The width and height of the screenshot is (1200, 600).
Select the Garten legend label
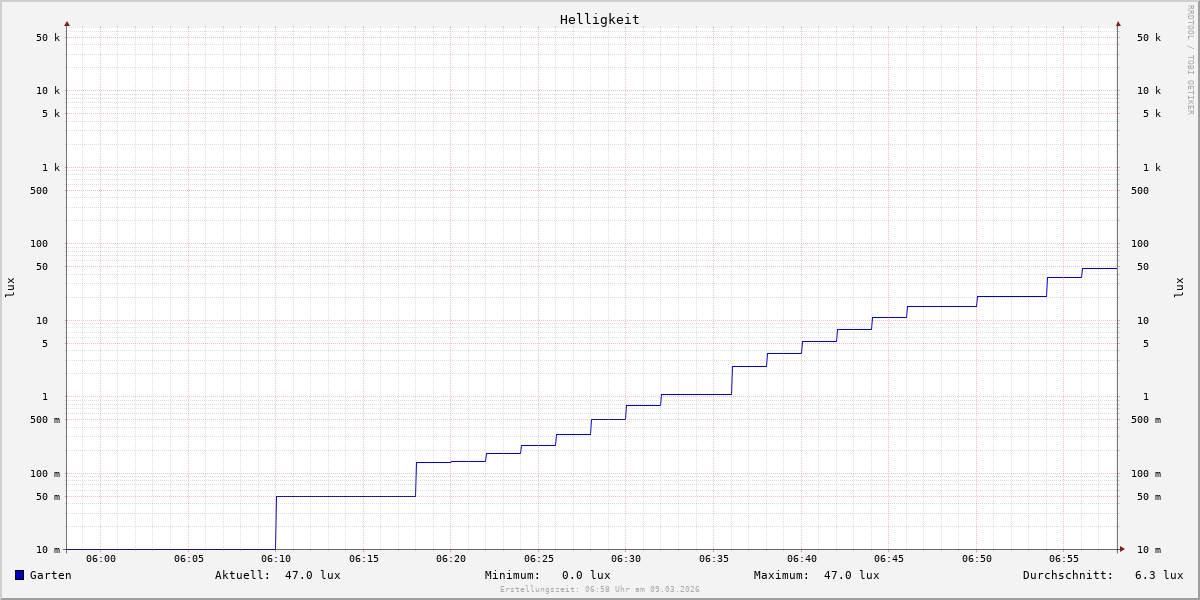click(50, 575)
